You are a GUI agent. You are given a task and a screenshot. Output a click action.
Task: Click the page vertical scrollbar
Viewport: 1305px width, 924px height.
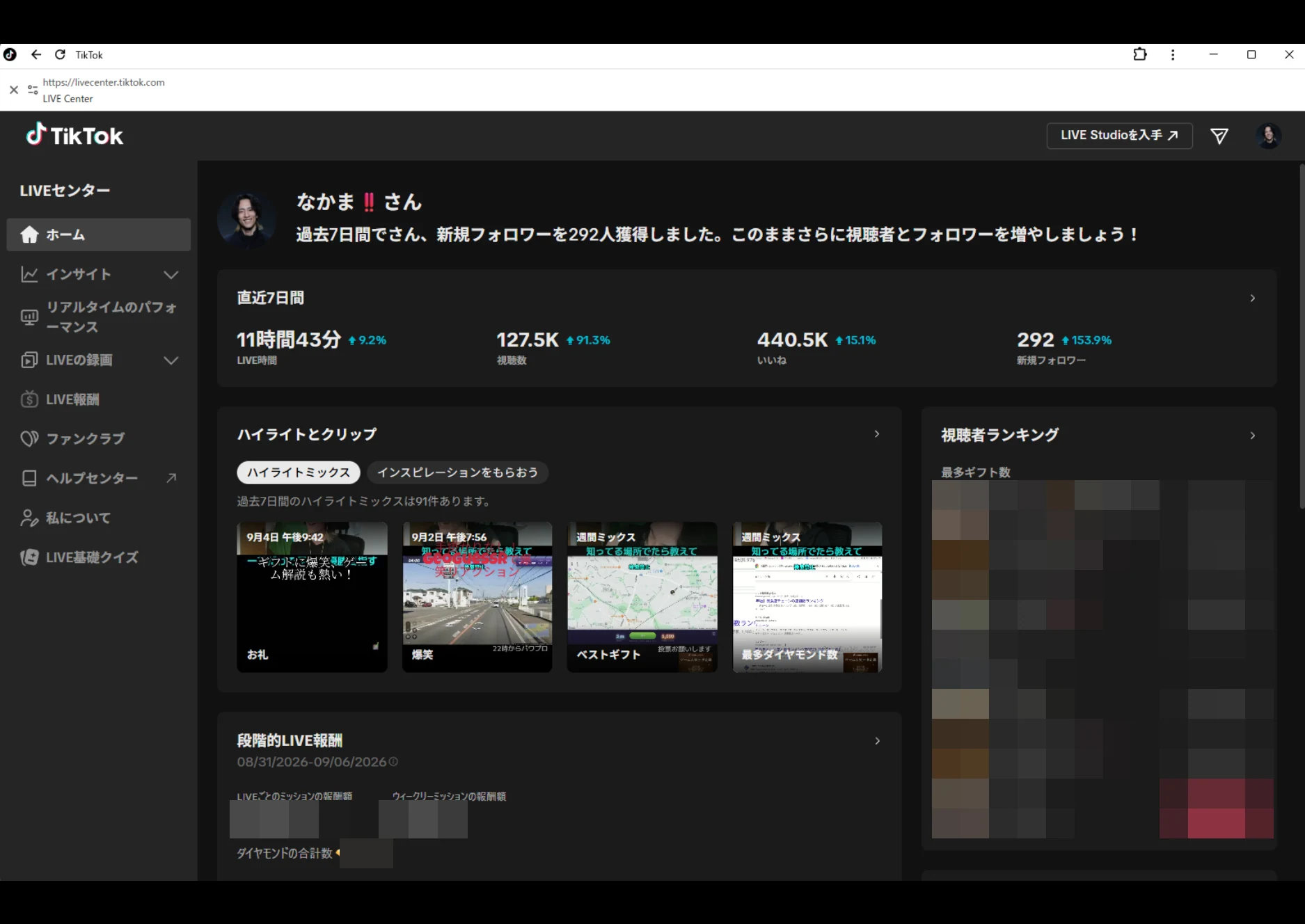(x=1302, y=336)
